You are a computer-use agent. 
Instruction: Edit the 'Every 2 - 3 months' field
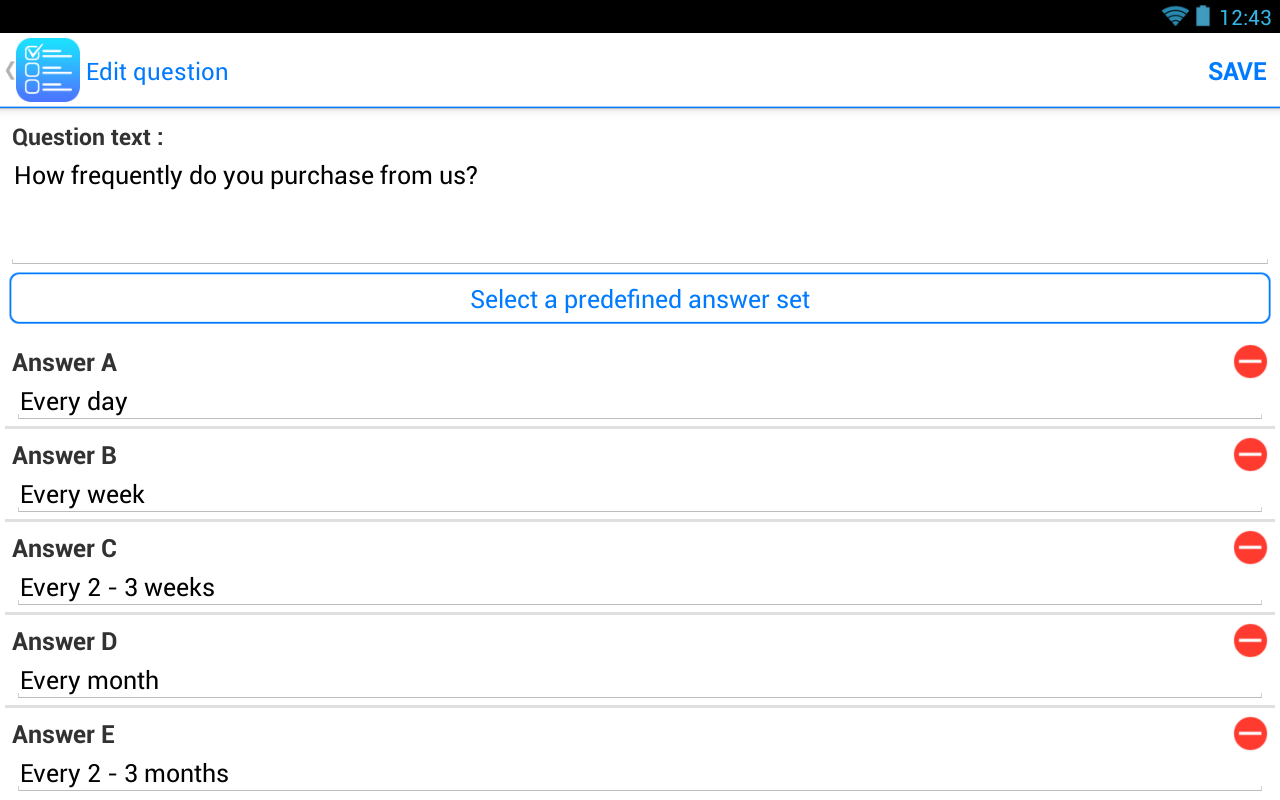(640, 774)
